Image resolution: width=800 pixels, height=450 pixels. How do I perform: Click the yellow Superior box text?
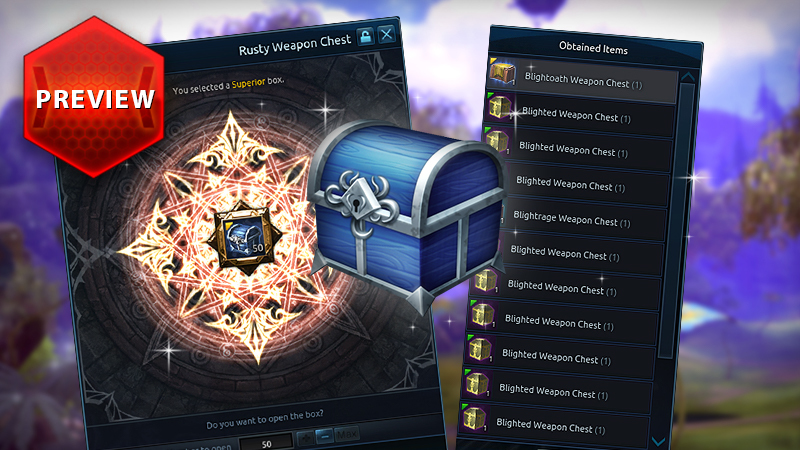[248, 83]
